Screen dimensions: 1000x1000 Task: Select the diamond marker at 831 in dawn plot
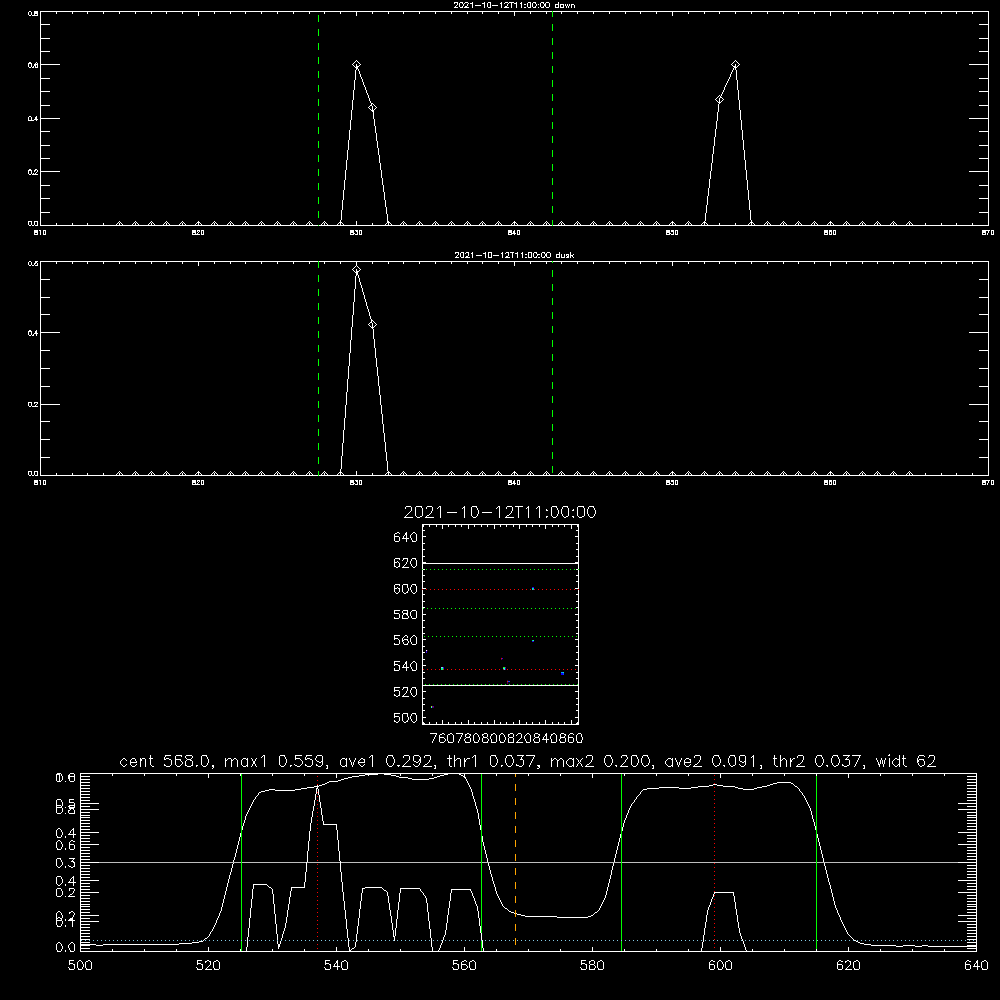pos(372,107)
